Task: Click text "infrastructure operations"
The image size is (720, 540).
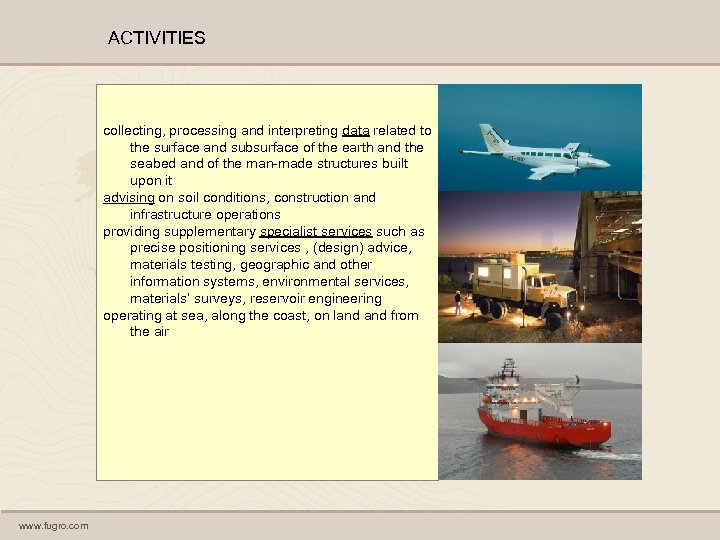Action: (205, 214)
